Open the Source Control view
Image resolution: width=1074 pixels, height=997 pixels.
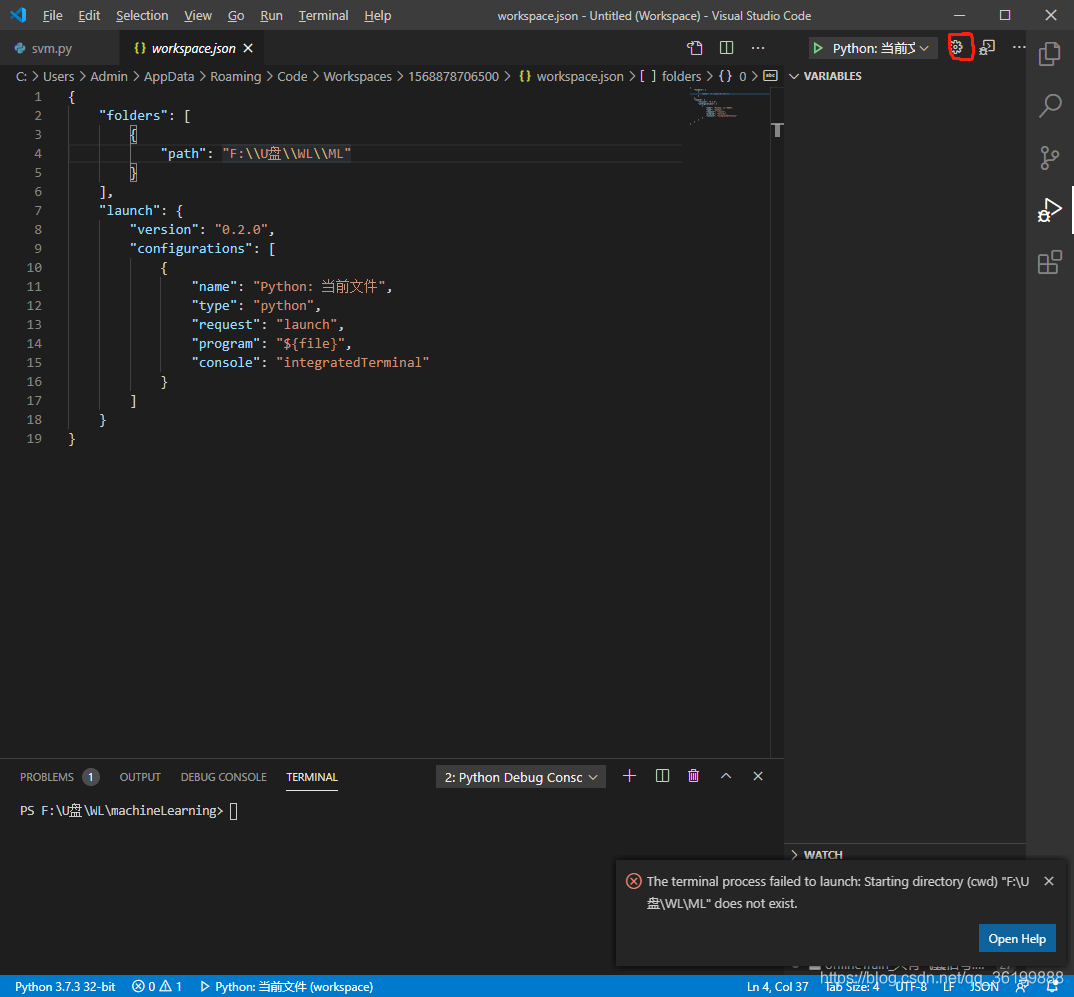tap(1050, 158)
